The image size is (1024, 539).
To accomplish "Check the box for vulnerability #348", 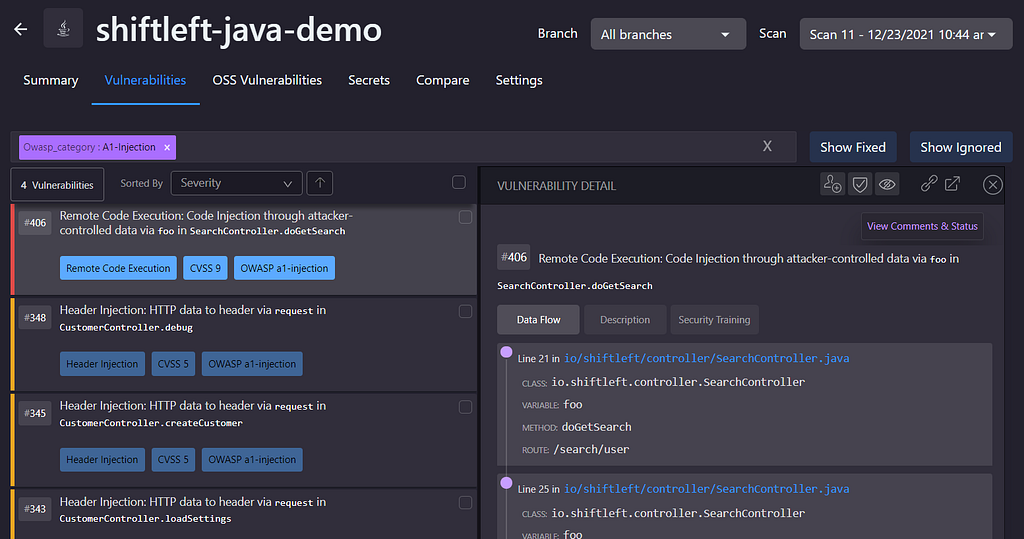I will point(465,312).
